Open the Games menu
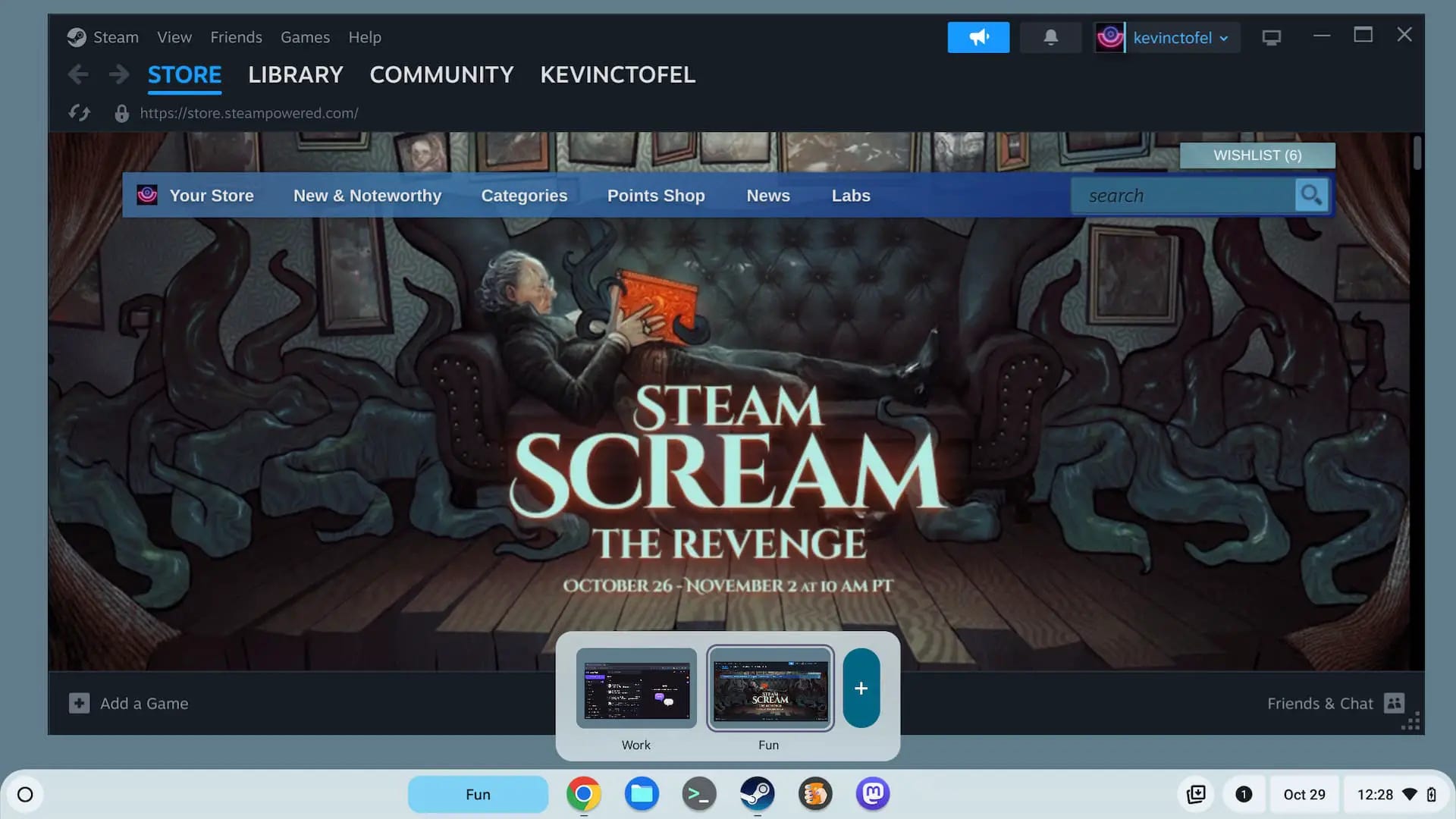The height and width of the screenshot is (819, 1456). click(x=305, y=37)
